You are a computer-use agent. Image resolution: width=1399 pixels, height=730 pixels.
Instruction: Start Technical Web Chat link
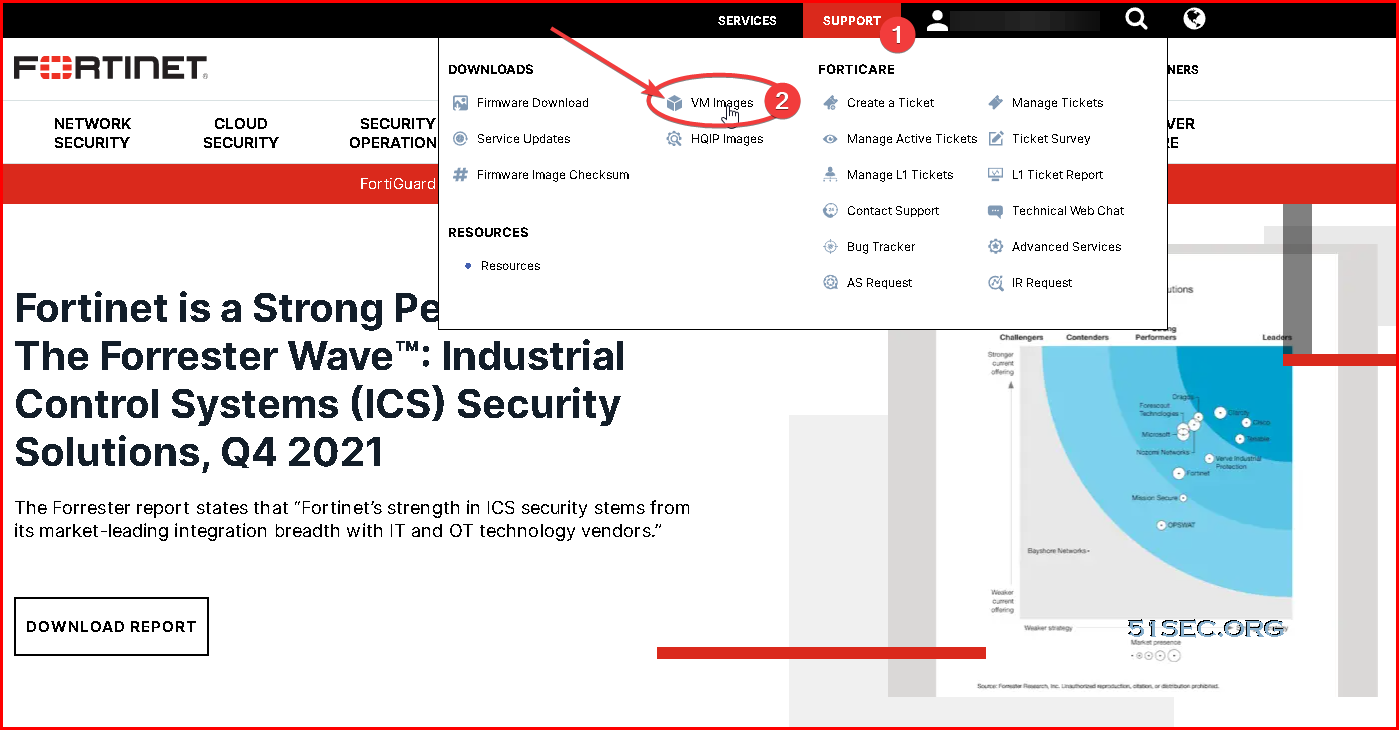click(x=1068, y=211)
